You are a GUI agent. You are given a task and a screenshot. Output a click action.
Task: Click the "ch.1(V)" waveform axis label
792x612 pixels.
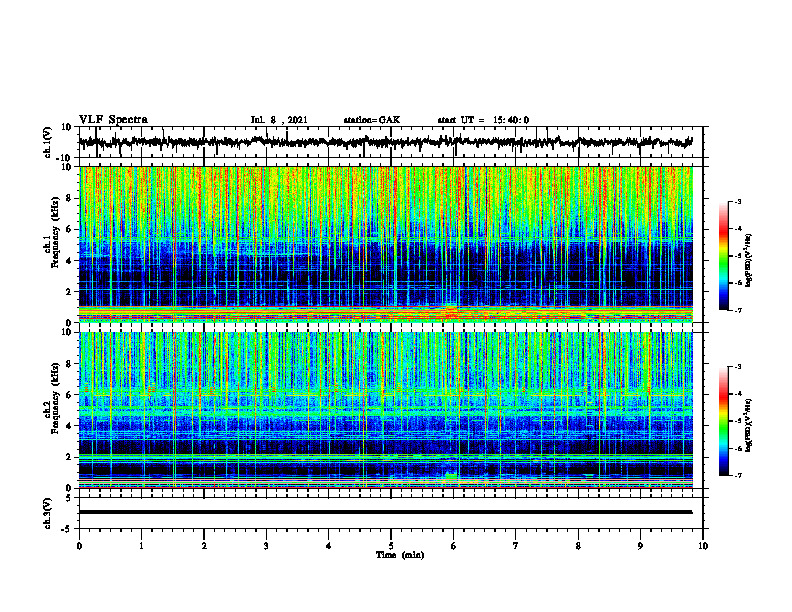[47, 141]
